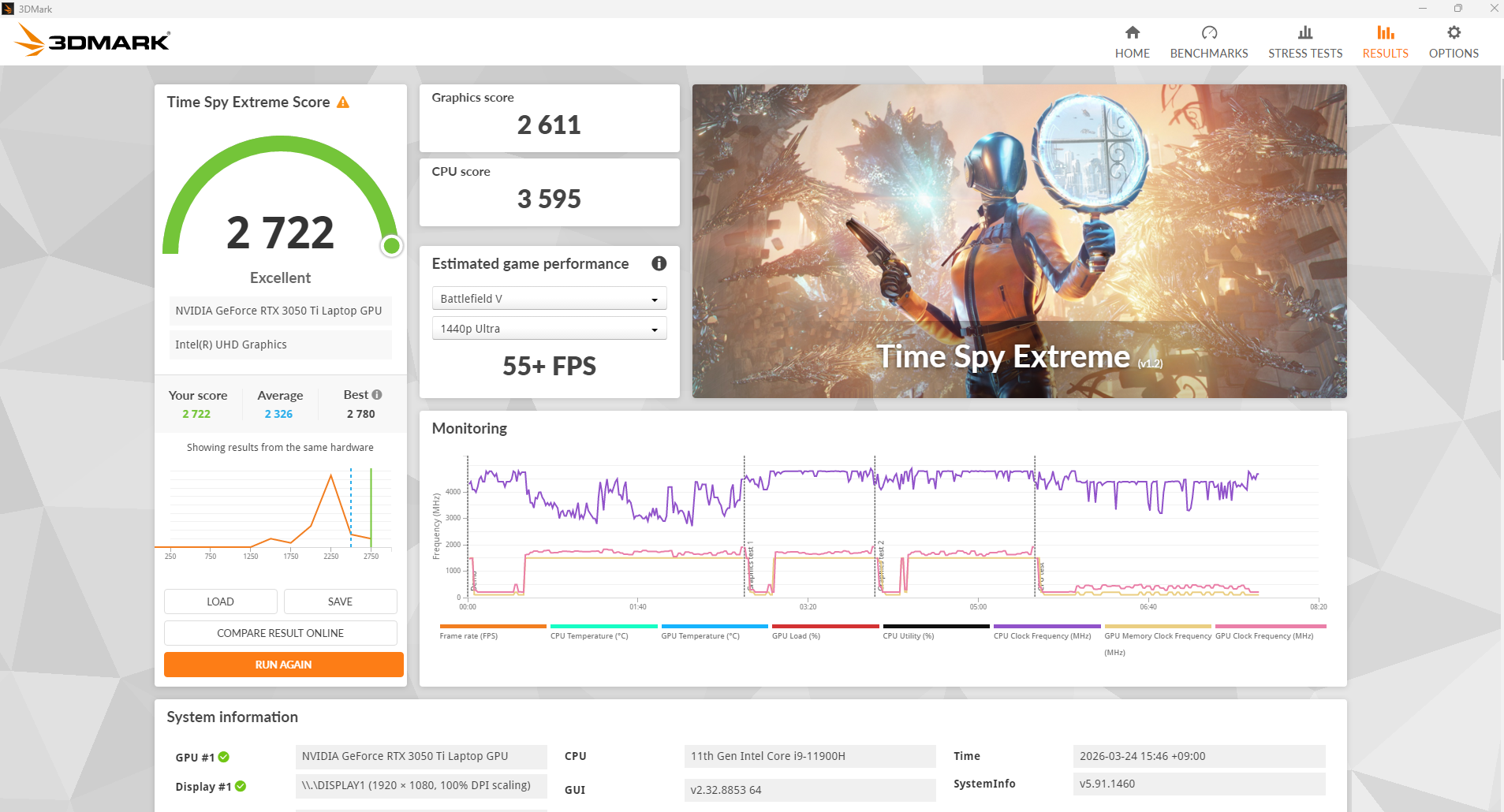
Task: Toggle the CPU Clock Frequency (MHz) legend item
Action: click(1047, 632)
